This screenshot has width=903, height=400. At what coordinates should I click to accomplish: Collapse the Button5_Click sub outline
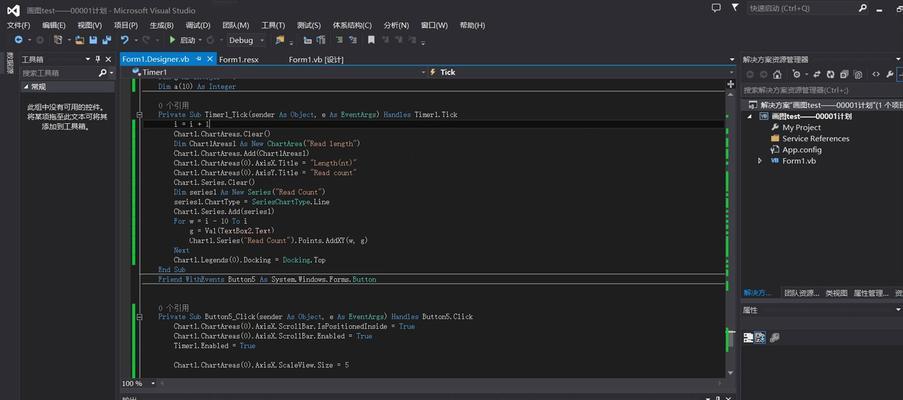[x=140, y=317]
